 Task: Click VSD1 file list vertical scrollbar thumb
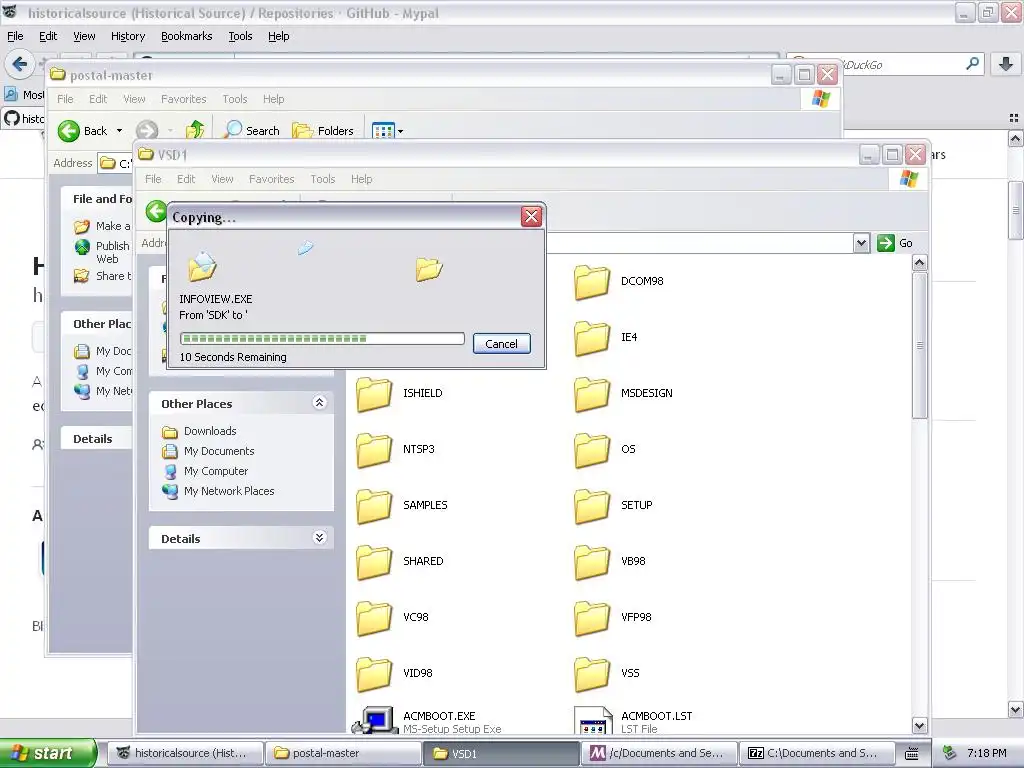click(x=920, y=345)
